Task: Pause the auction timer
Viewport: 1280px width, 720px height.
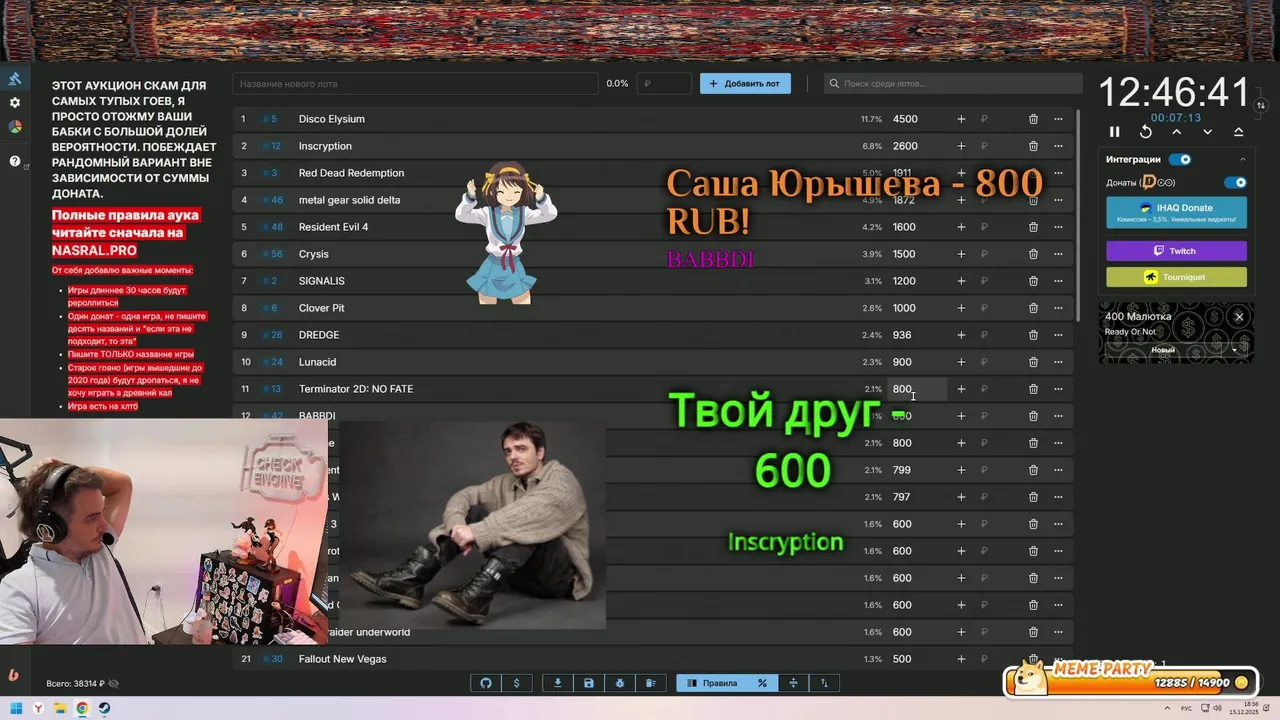Action: pyautogui.click(x=1115, y=132)
